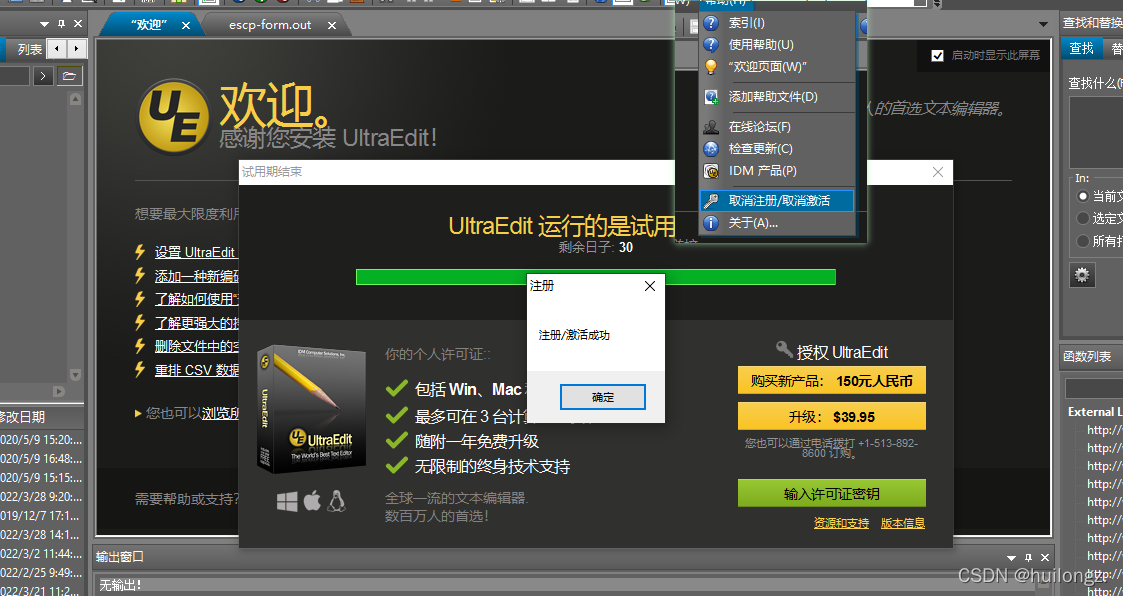Viewport: 1123px width, 596px height.
Task: Click 购买新产品: 150元人民币 button
Action: [832, 381]
